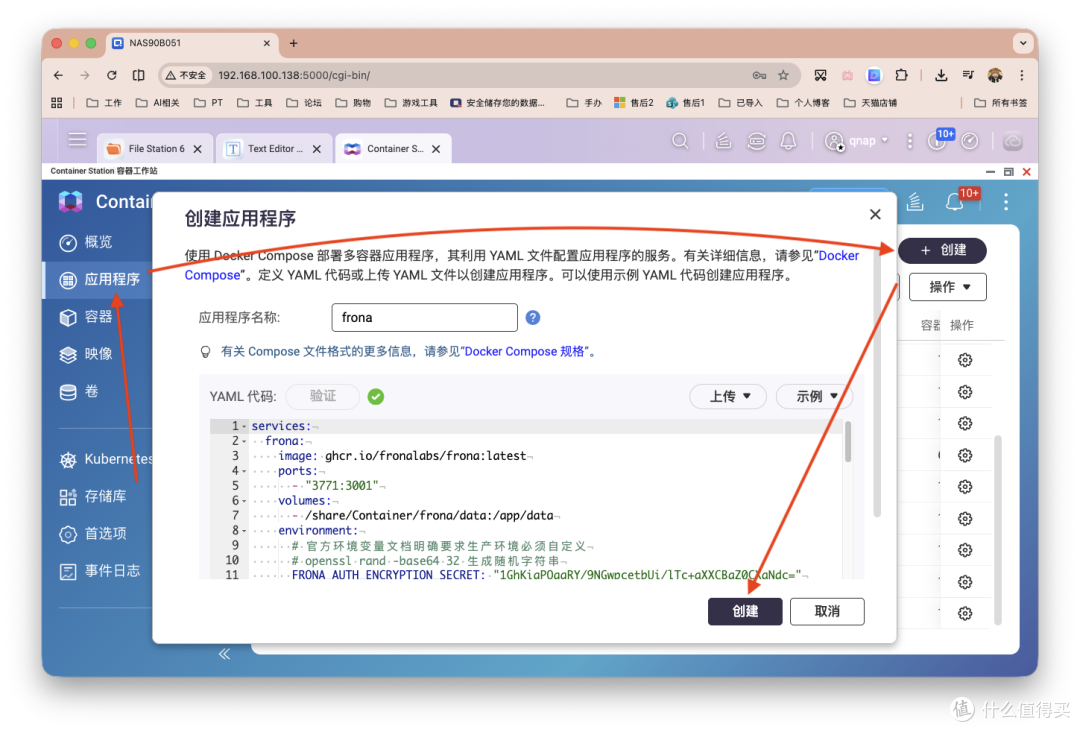This screenshot has width=1080, height=732.
Task: Click the YAML editor vertical scrollbar
Action: coord(848,441)
